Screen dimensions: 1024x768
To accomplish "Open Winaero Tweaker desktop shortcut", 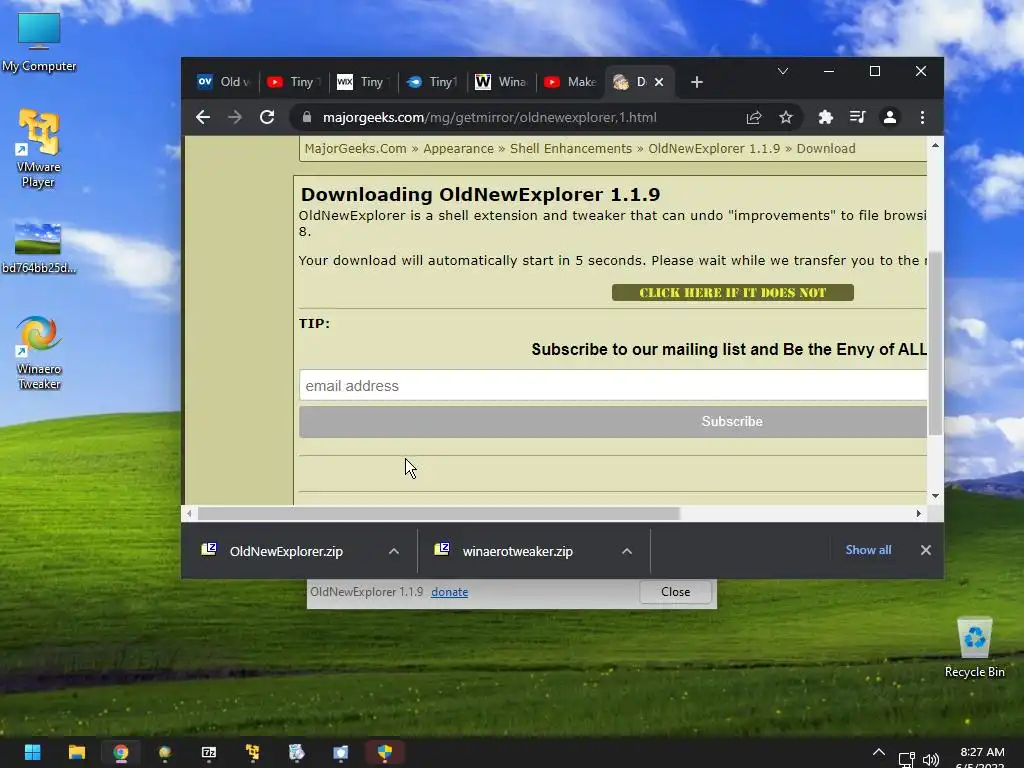I will coord(39,353).
